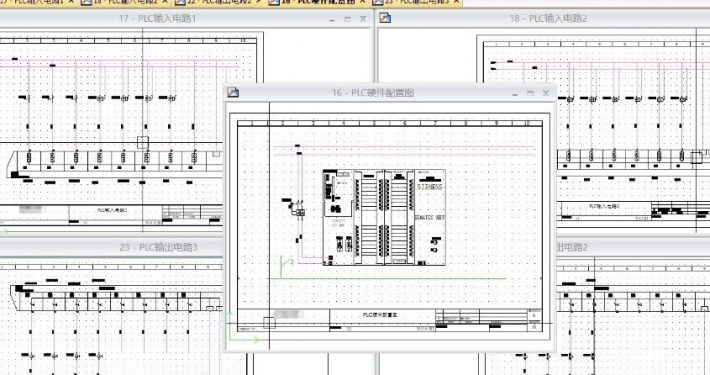Select the SIEMENS PLC module in drawing
Image resolution: width=710 pixels, height=375 pixels.
click(x=384, y=217)
